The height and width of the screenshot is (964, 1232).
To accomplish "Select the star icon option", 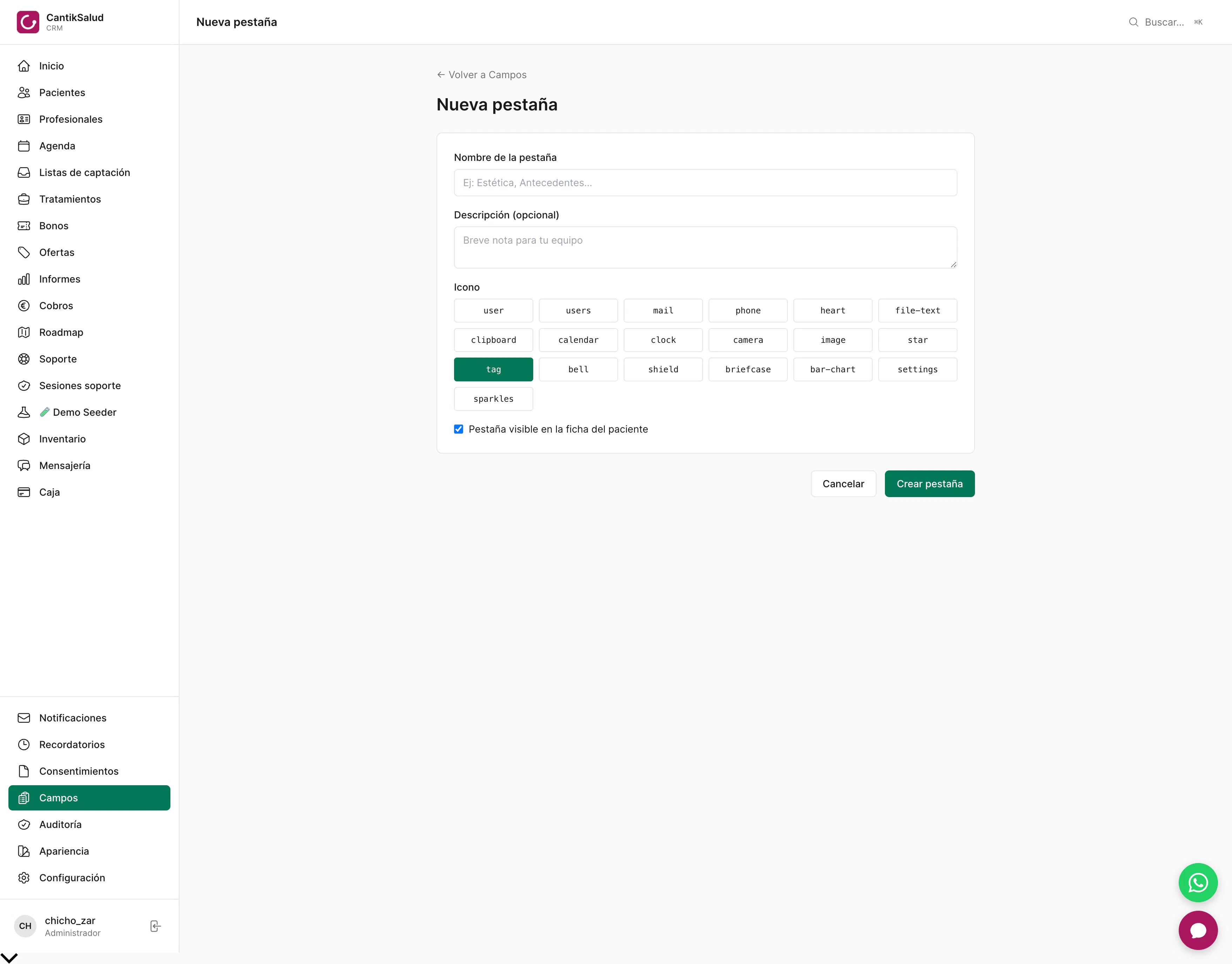I will point(918,340).
